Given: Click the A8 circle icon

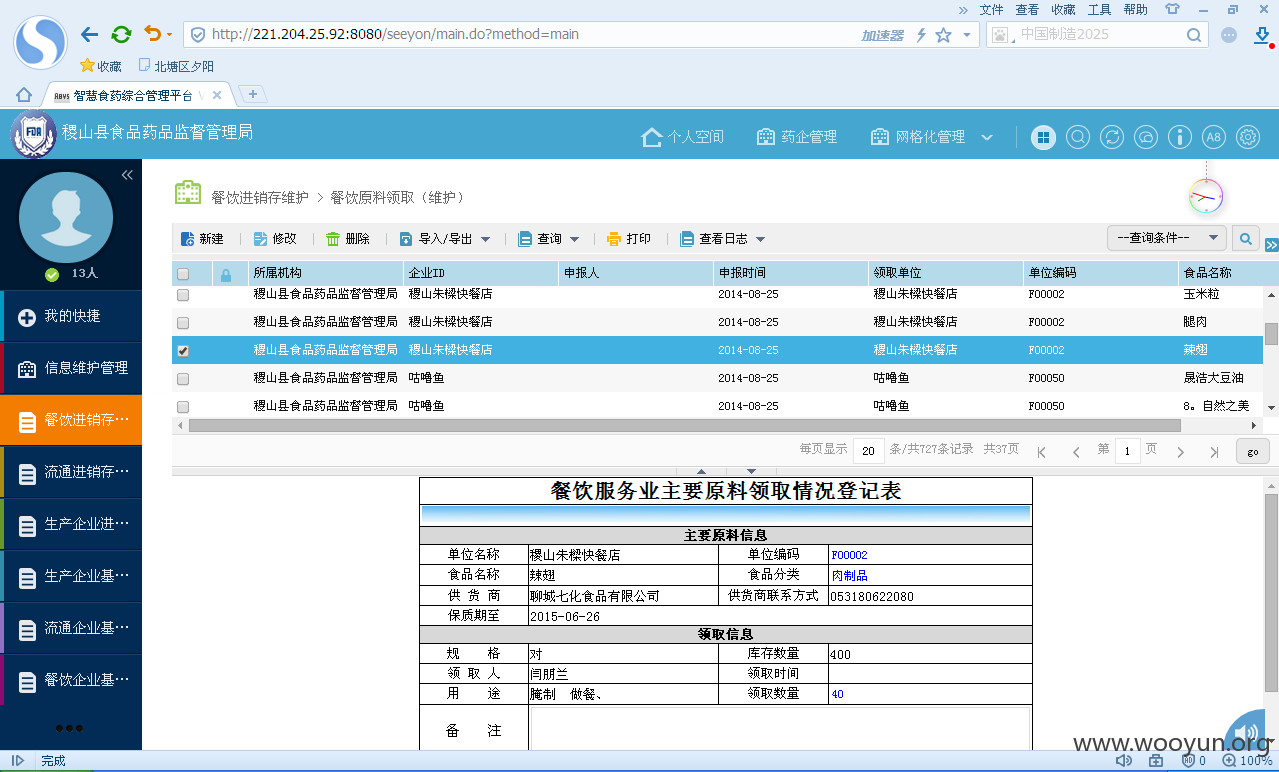Looking at the screenshot, I should (1213, 137).
